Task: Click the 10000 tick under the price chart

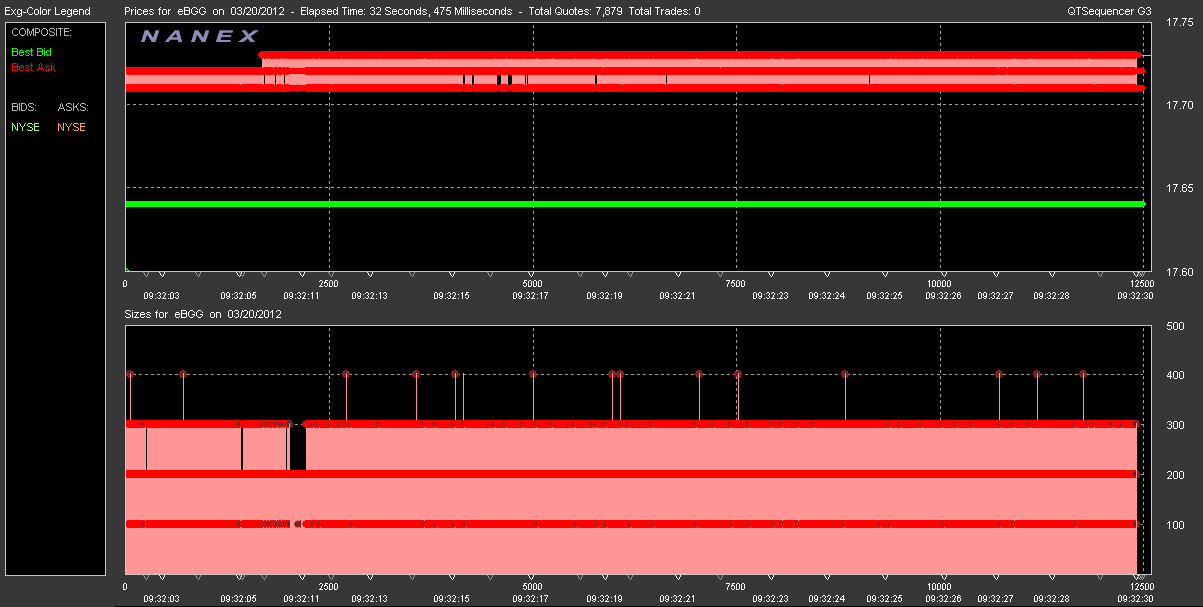Action: [940, 284]
